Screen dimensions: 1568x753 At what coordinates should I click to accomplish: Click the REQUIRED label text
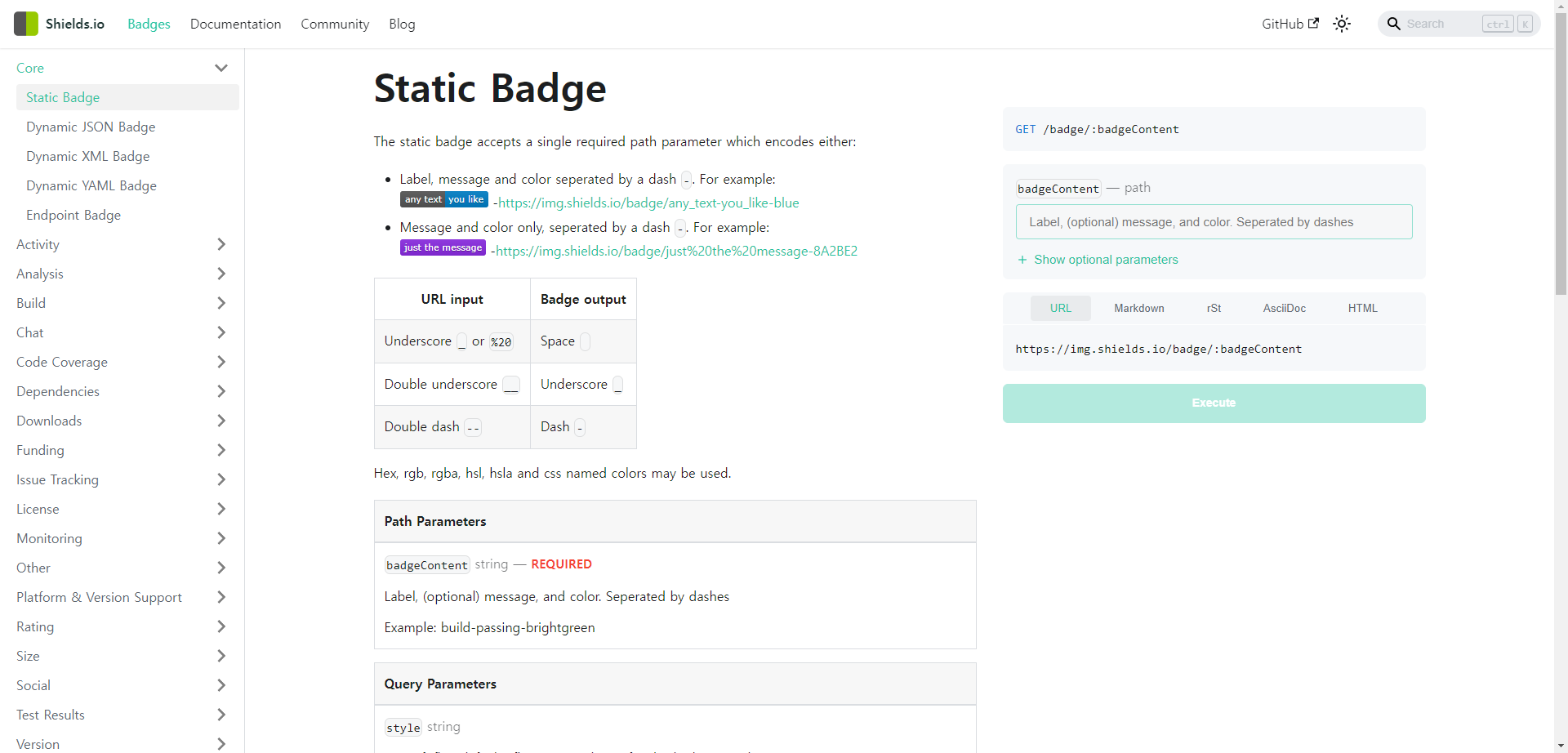click(561, 564)
